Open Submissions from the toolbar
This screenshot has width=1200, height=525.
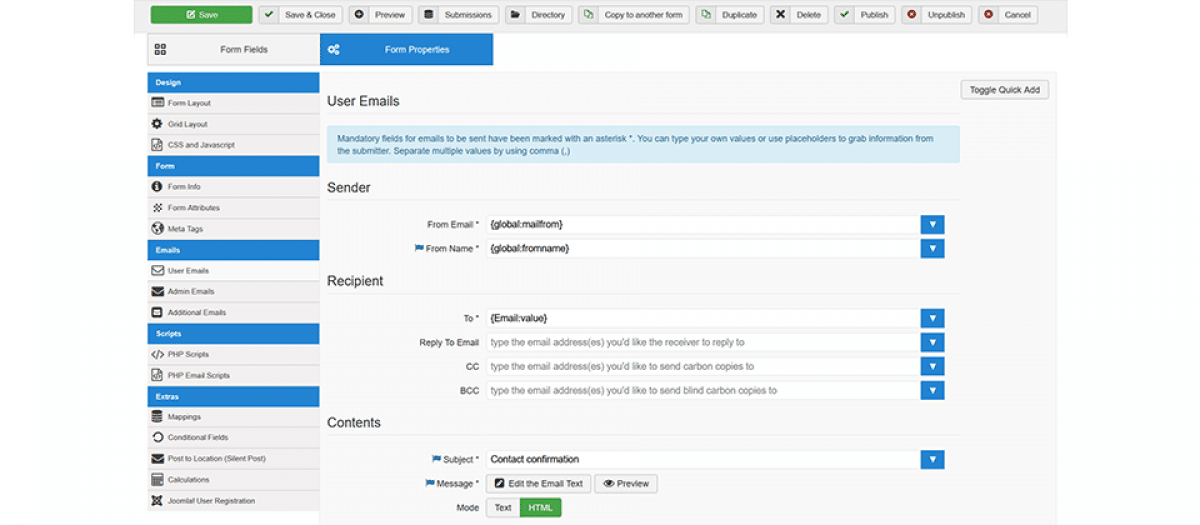(x=458, y=15)
